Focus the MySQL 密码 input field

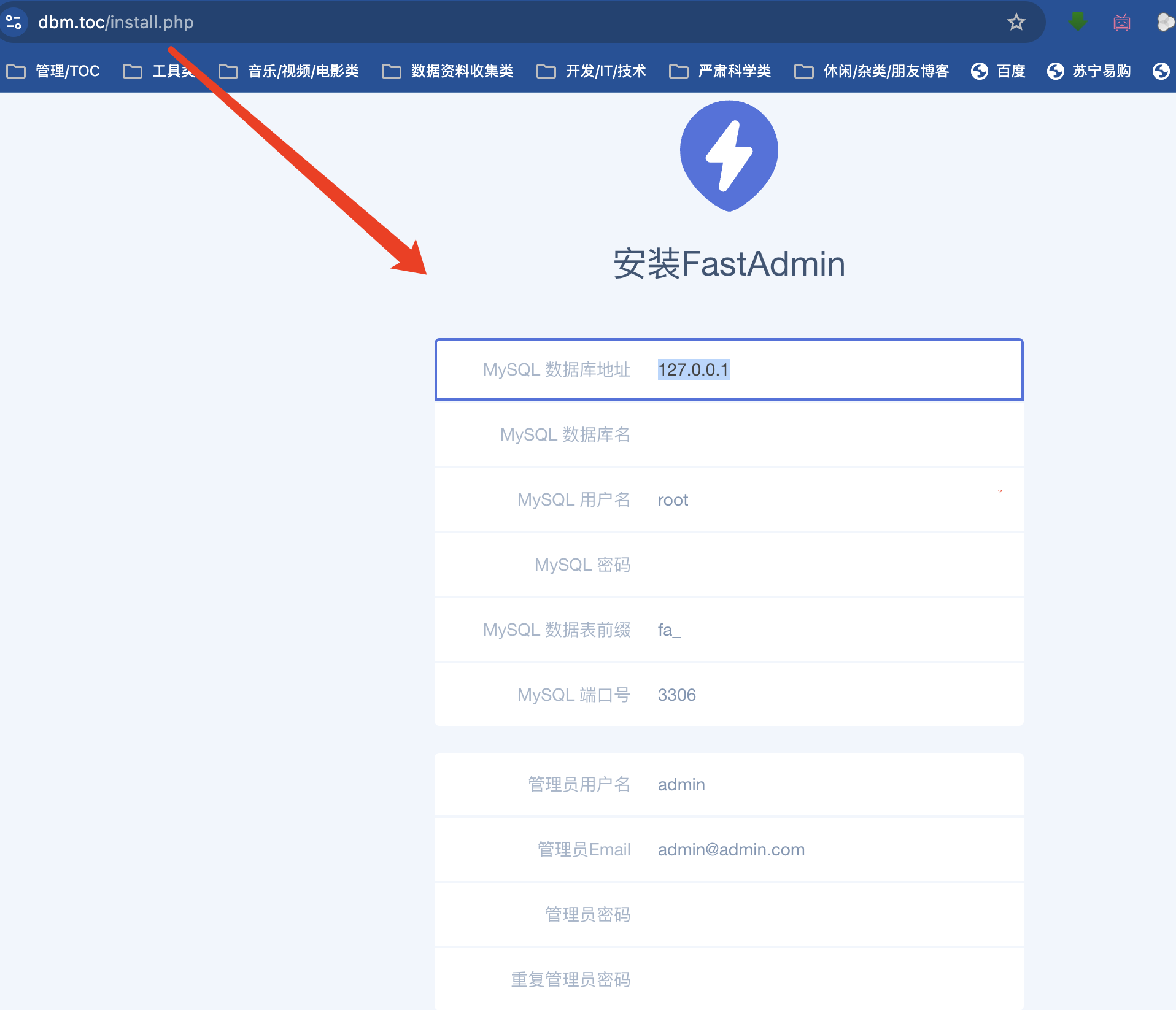coord(729,565)
